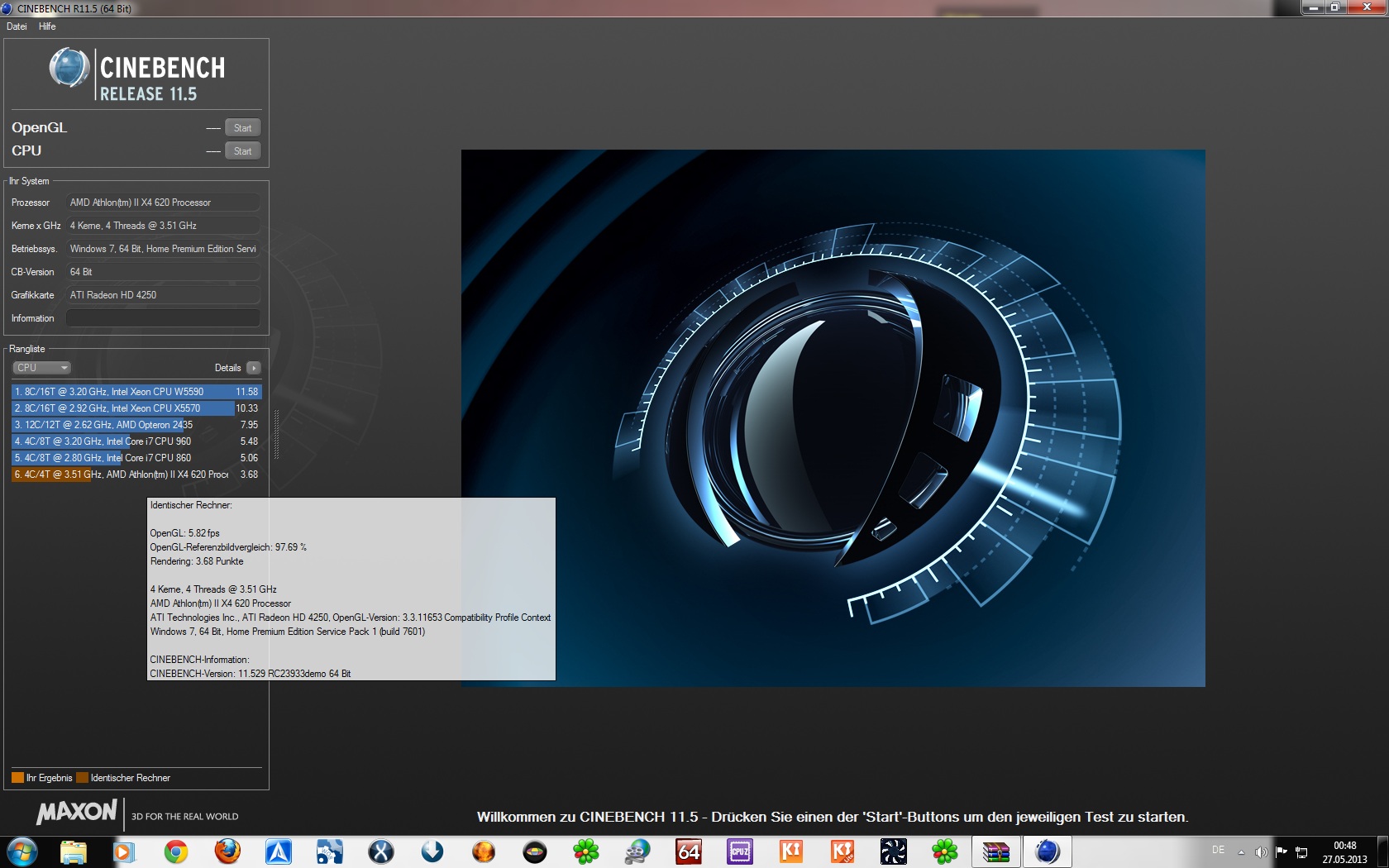1389x868 pixels.
Task: Click the CB-Version value 64 Bit
Action: click(x=163, y=272)
